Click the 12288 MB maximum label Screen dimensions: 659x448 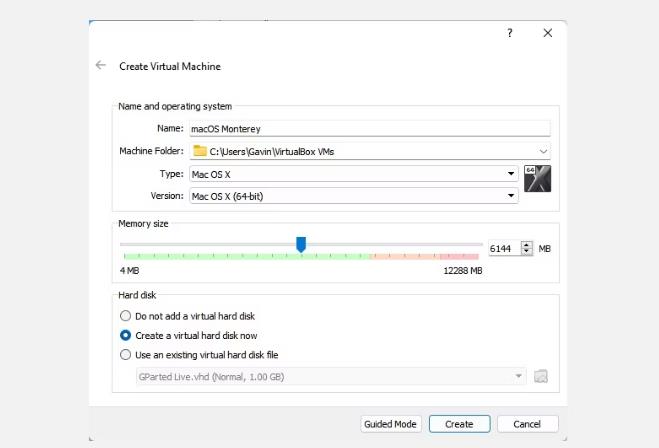point(463,271)
